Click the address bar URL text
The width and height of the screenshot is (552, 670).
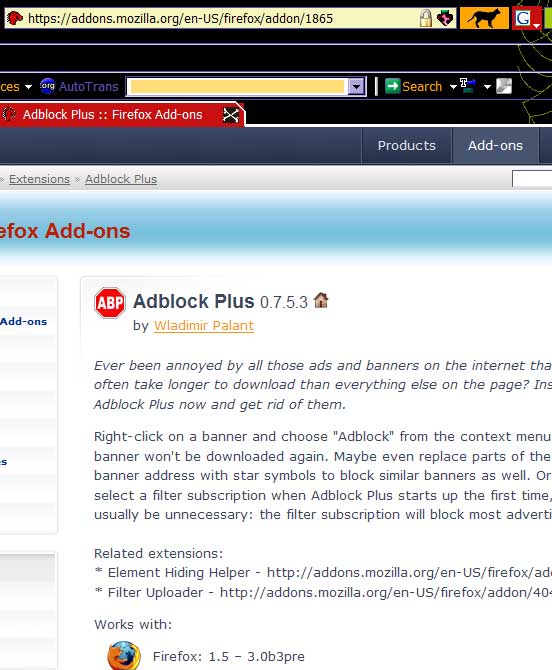(180, 18)
